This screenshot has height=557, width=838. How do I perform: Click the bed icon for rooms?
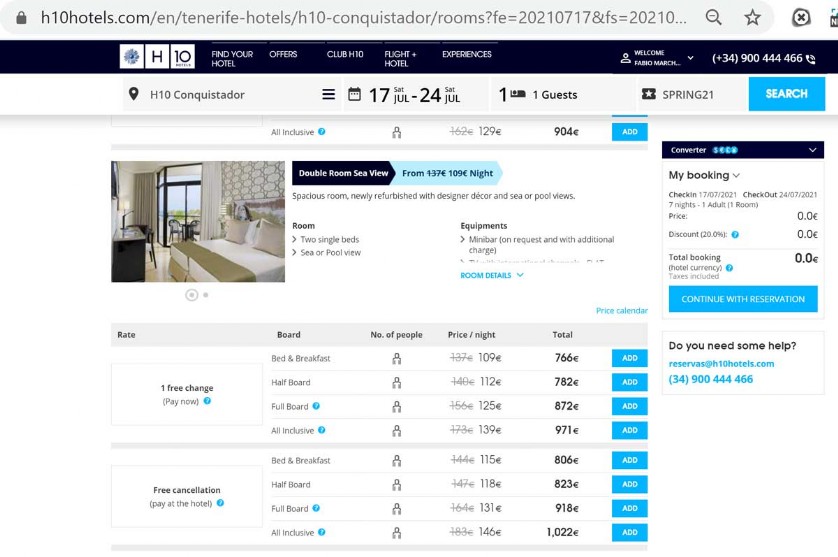518,94
